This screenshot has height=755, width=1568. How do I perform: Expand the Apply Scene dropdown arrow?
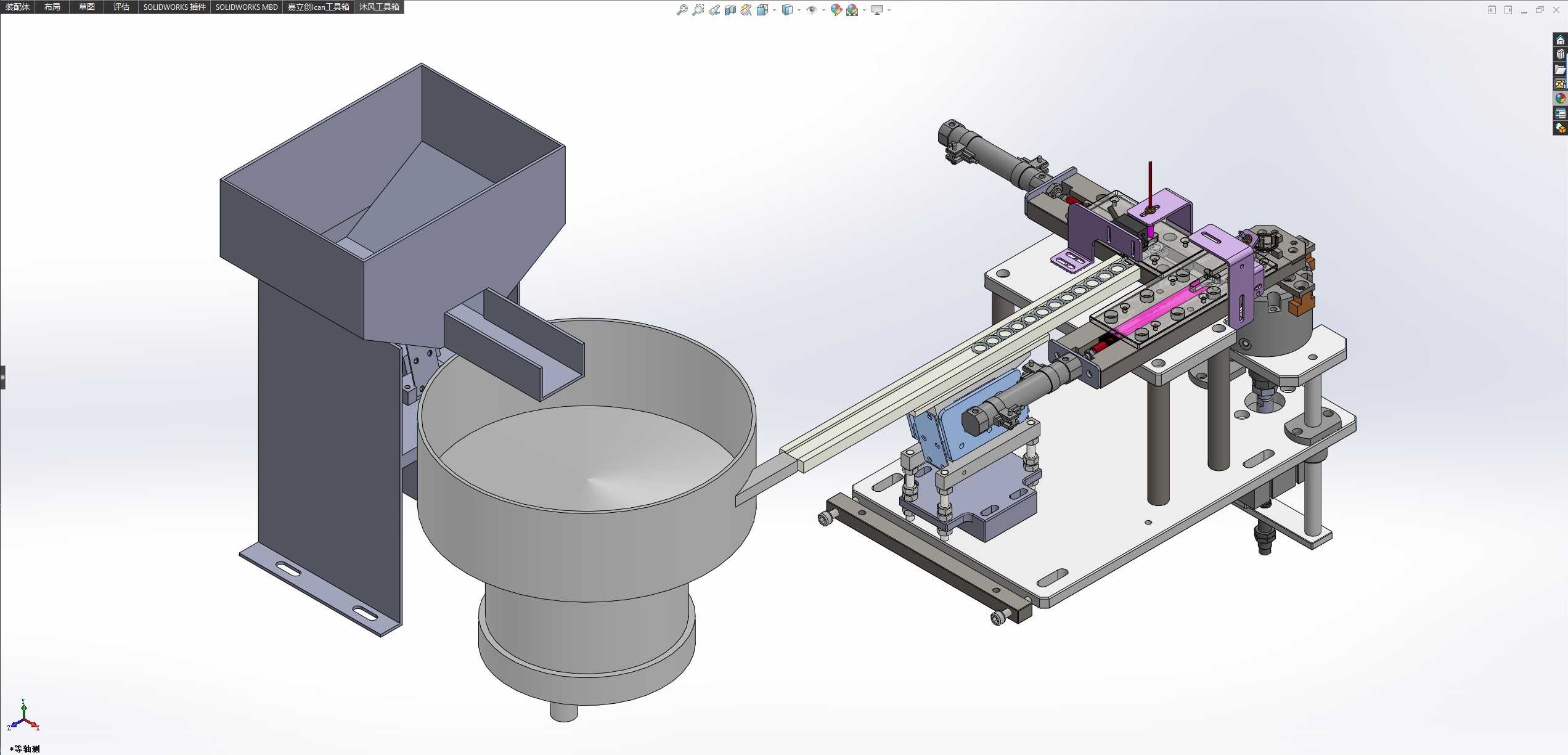click(864, 10)
